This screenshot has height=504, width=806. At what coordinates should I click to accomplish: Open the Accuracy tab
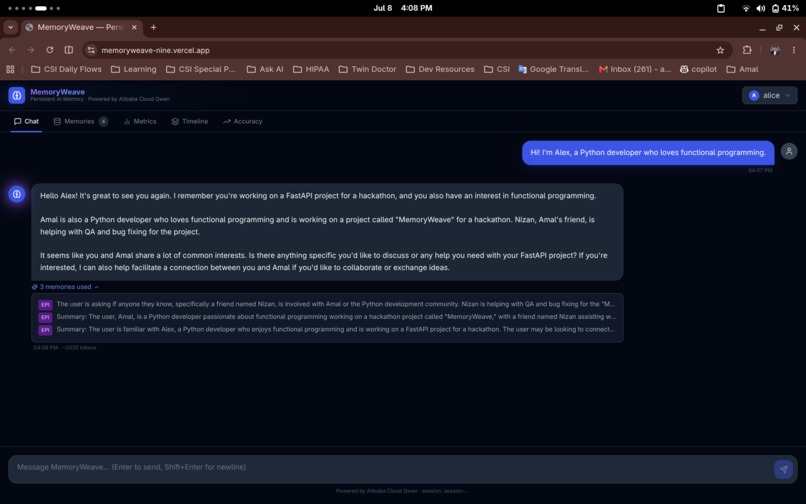pyautogui.click(x=243, y=121)
